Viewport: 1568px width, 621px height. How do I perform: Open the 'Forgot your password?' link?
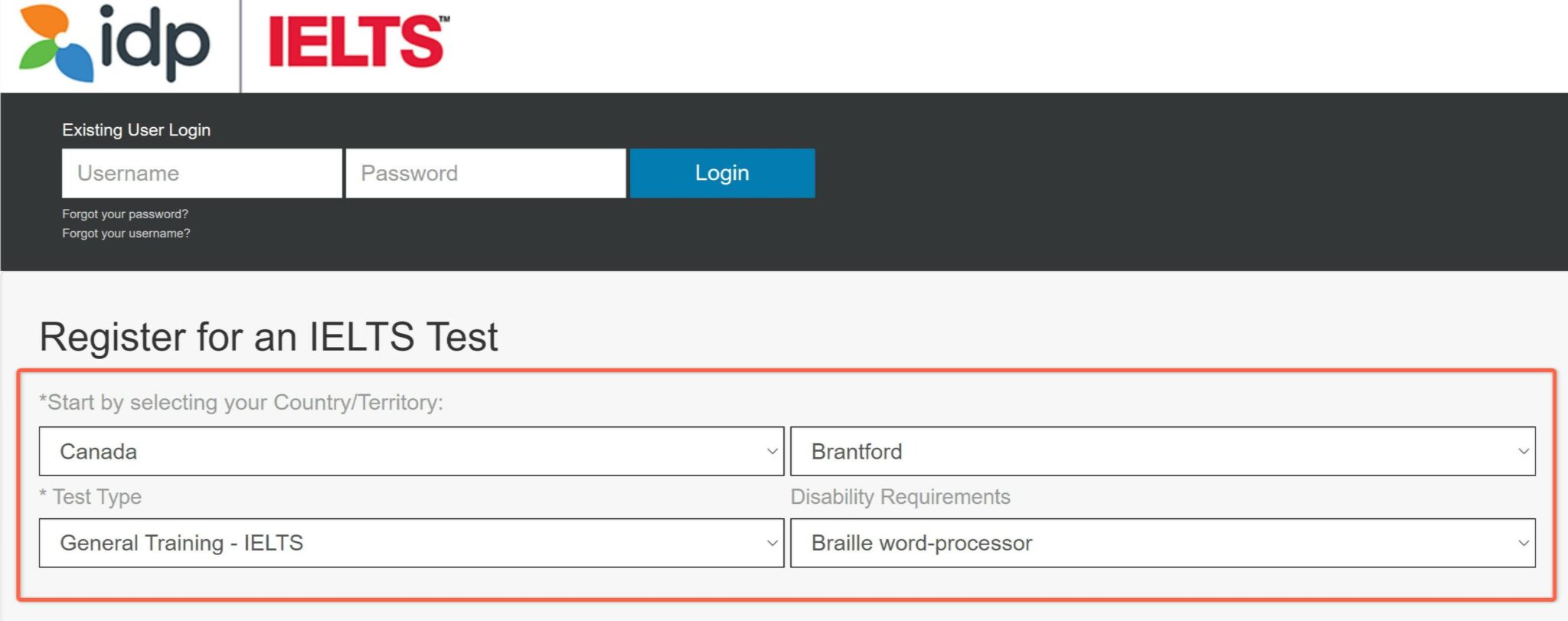click(x=125, y=214)
